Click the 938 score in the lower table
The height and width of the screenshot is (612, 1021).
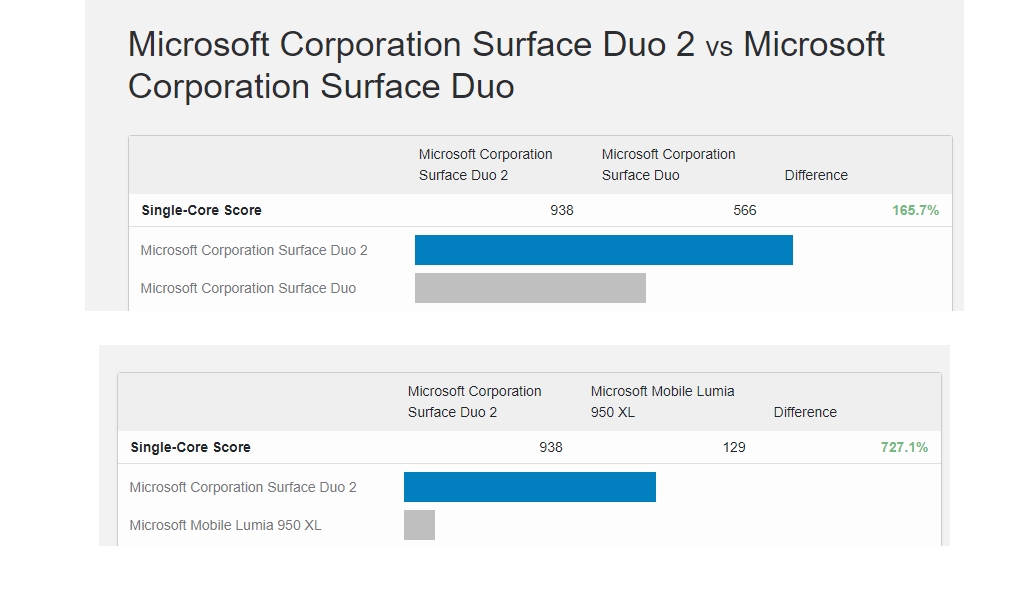point(550,447)
